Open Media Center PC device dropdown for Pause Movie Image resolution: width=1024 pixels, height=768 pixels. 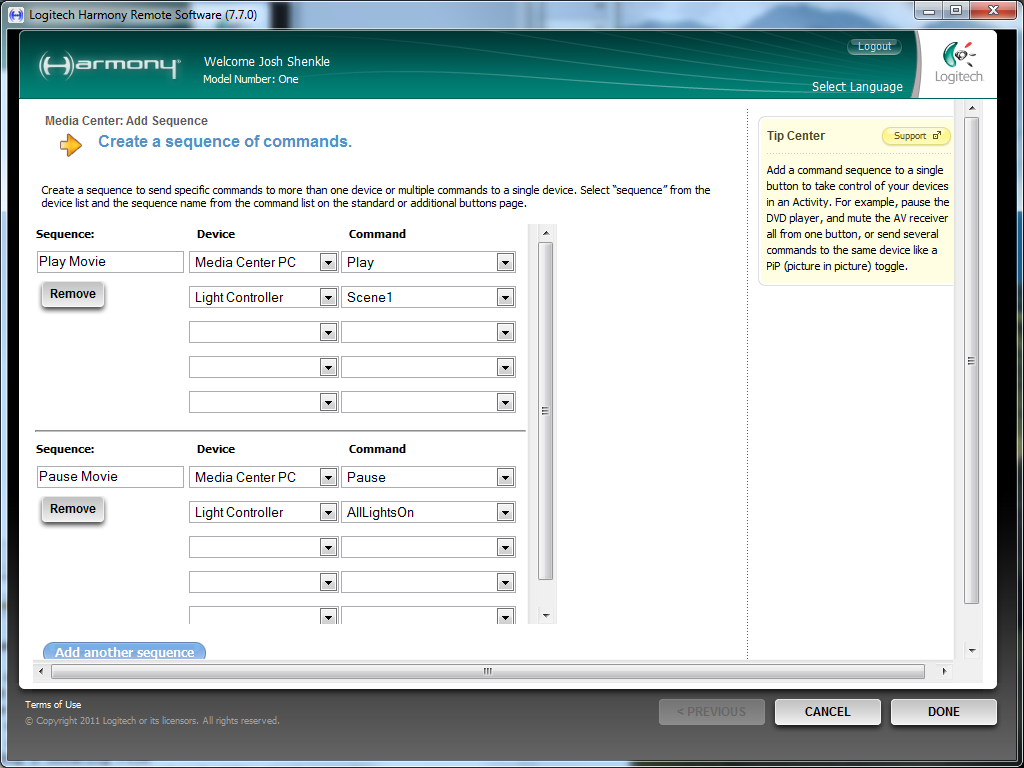[x=263, y=477]
